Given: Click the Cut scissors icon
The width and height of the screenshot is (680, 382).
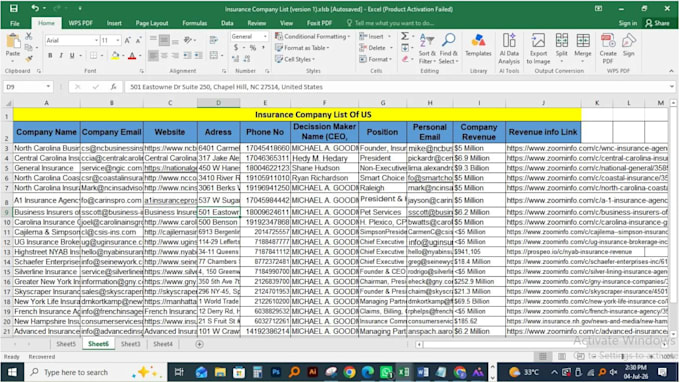Looking at the screenshot, I should pyautogui.click(x=29, y=36).
